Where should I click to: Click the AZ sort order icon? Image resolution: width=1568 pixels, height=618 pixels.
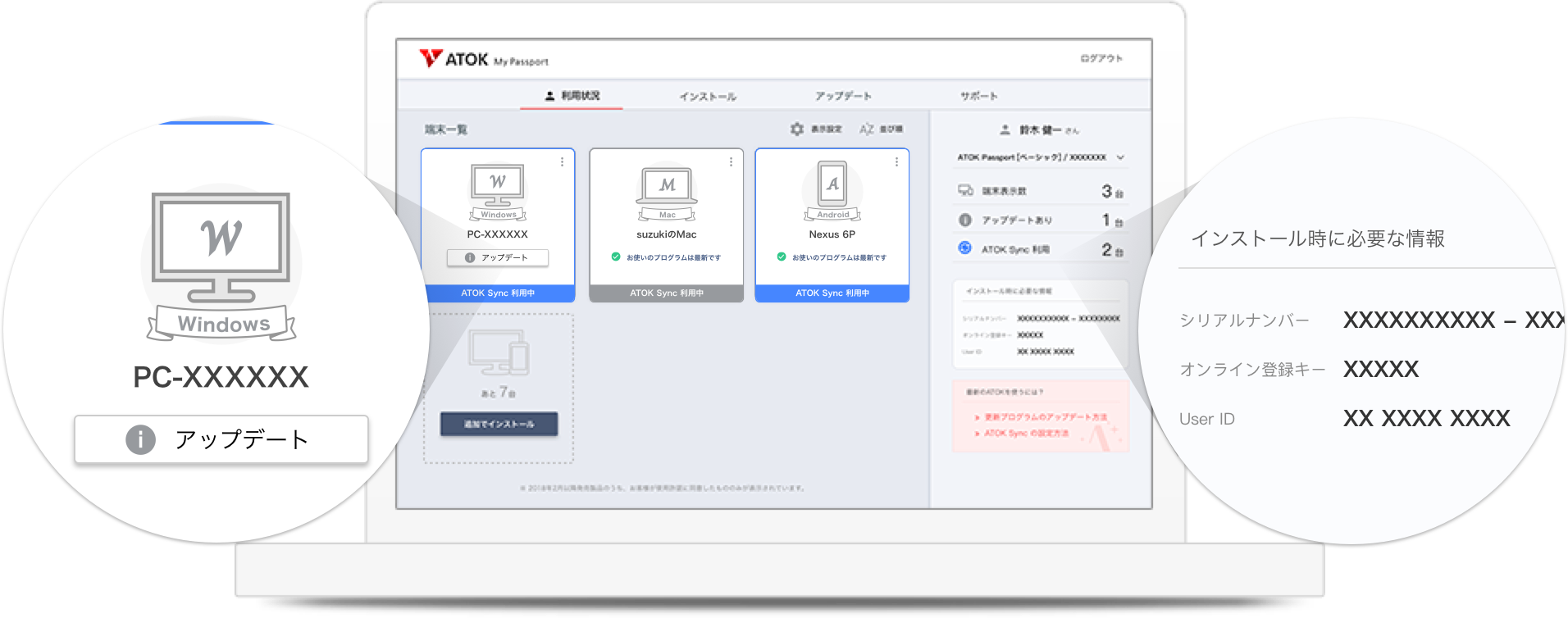click(x=867, y=129)
